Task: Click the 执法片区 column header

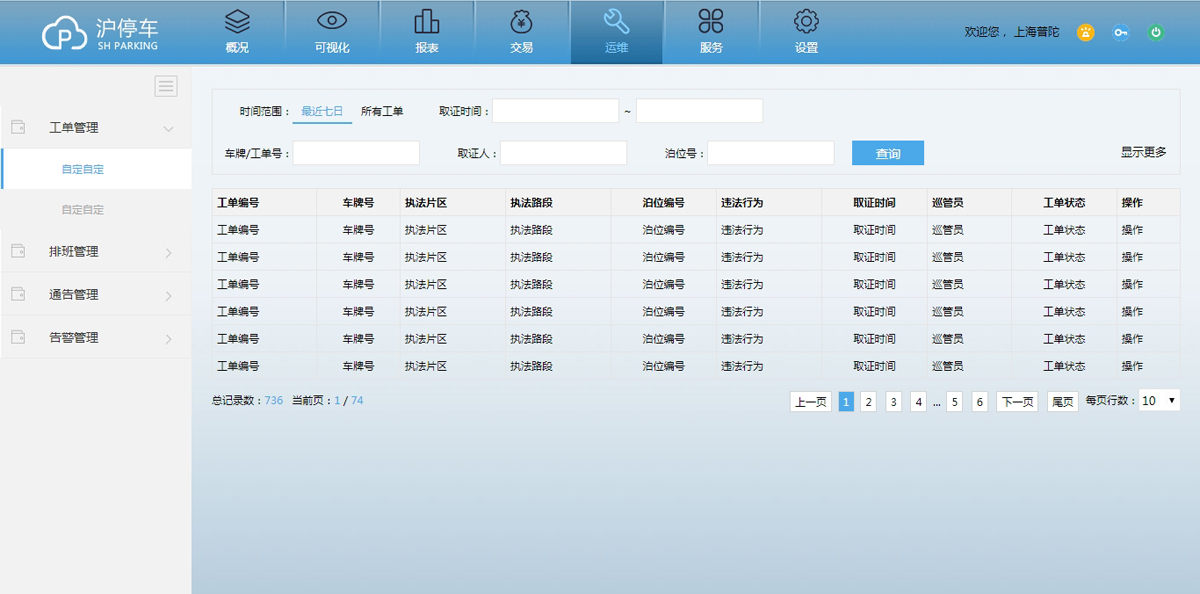Action: [426, 203]
